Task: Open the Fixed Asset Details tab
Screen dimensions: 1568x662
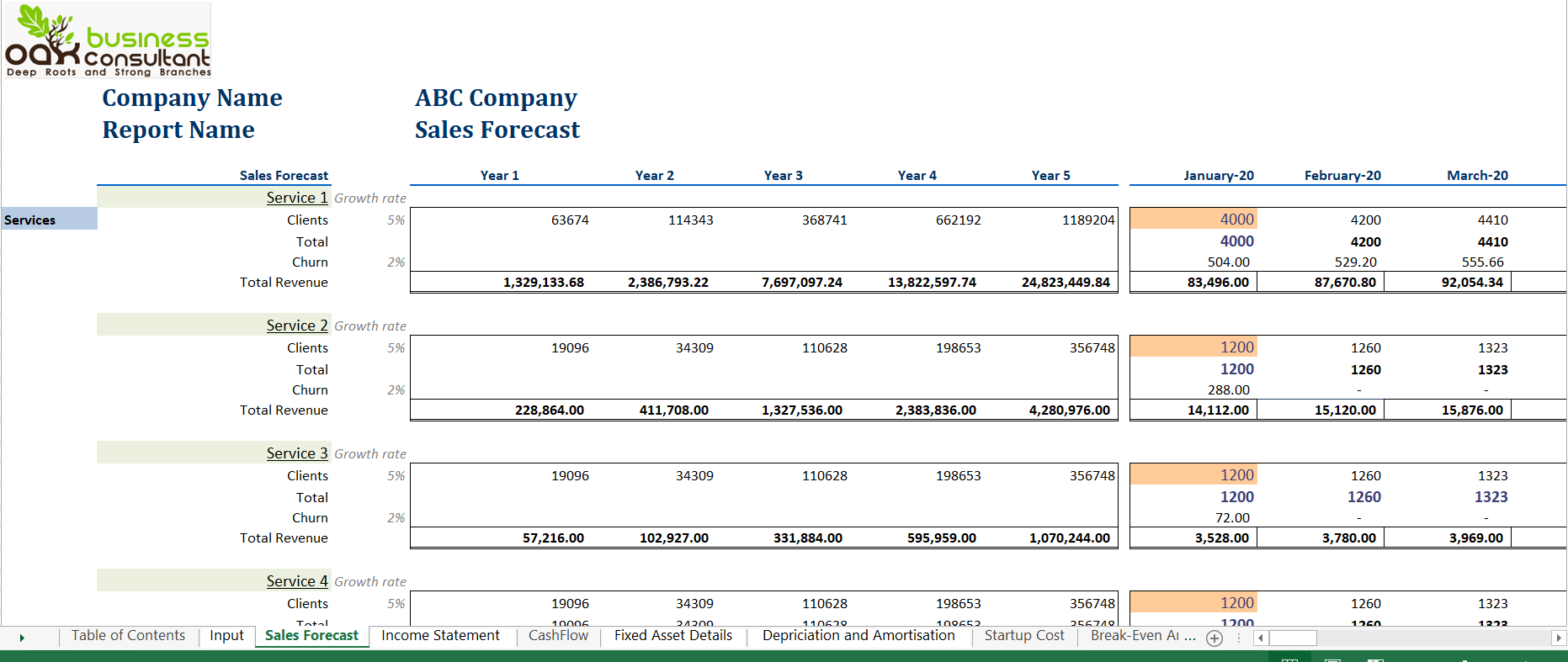Action: coord(673,636)
